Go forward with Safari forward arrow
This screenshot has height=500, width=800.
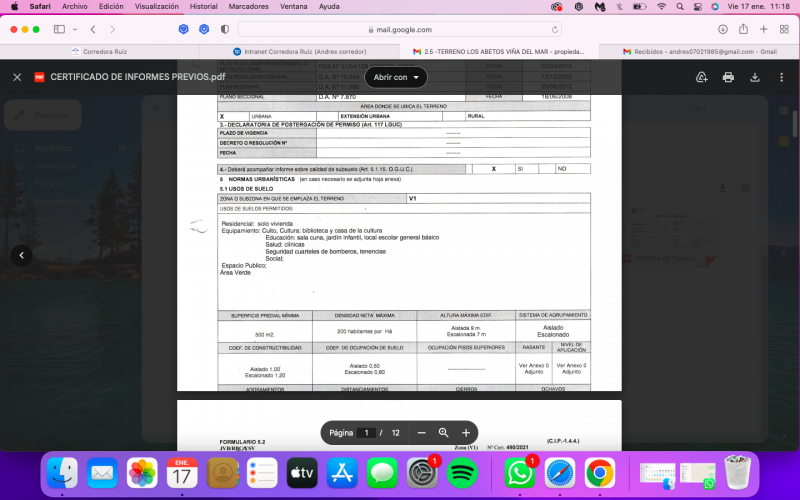(x=113, y=29)
